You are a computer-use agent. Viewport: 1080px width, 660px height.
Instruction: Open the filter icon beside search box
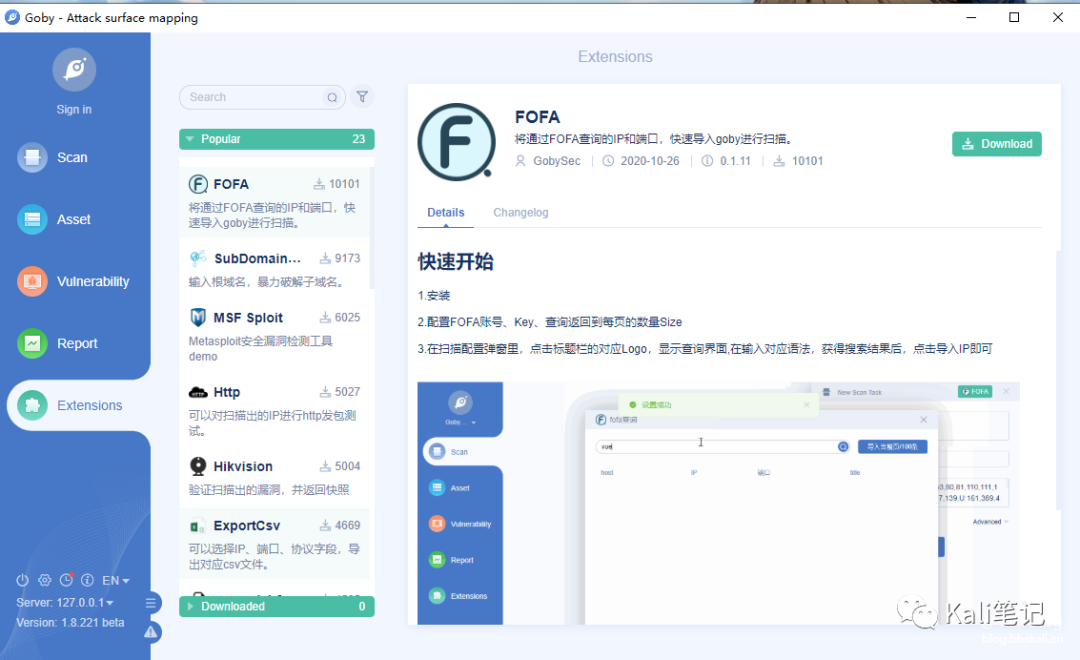[x=362, y=97]
